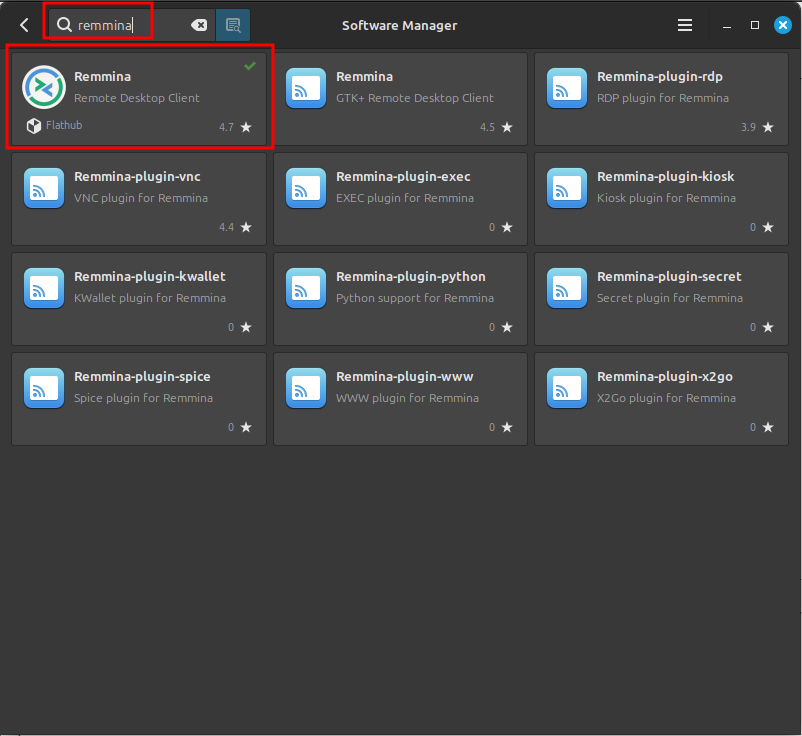The image size is (802, 736).
Task: Minimize the Software Manager window
Action: click(726, 26)
